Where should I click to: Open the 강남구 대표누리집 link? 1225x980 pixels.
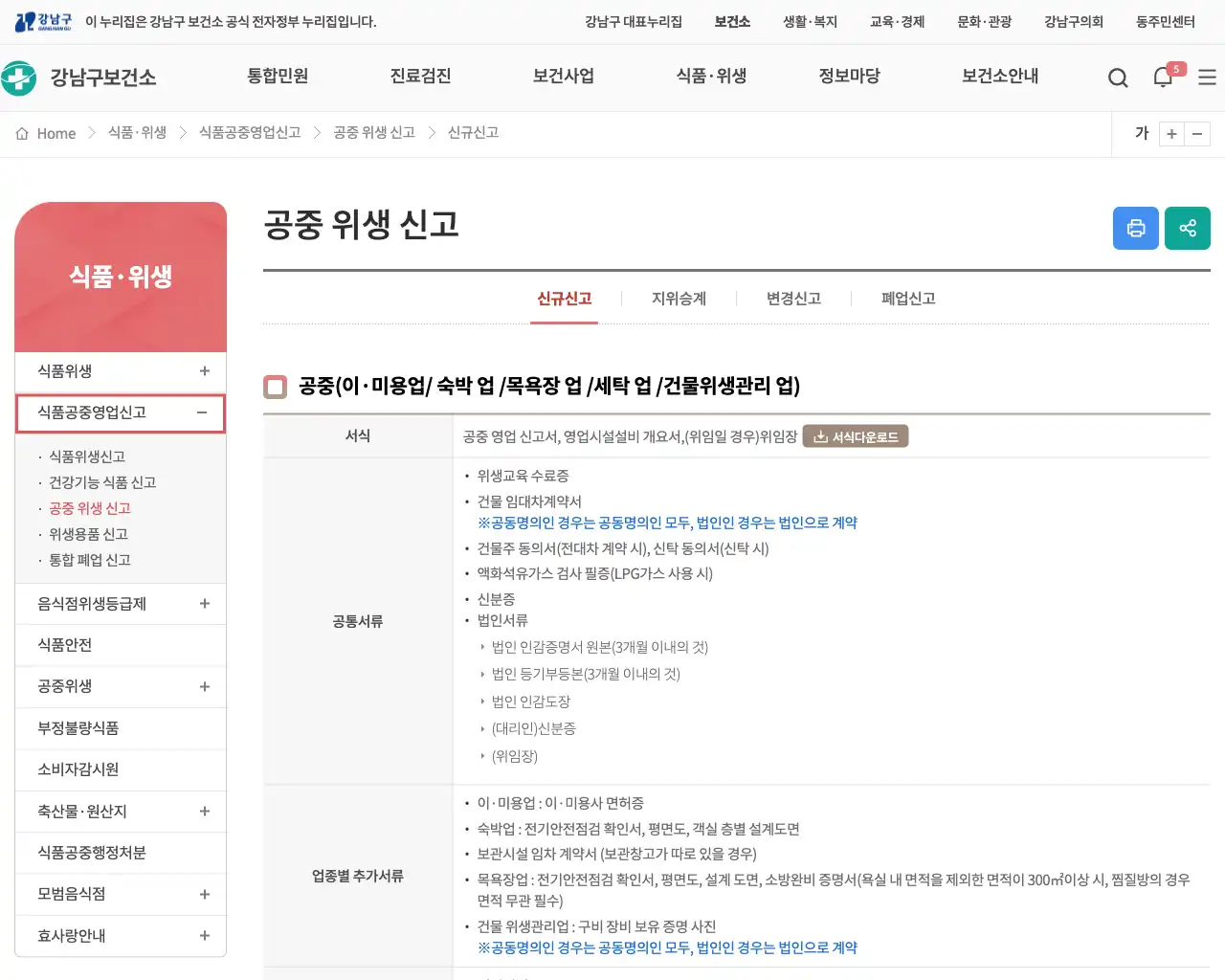click(634, 22)
